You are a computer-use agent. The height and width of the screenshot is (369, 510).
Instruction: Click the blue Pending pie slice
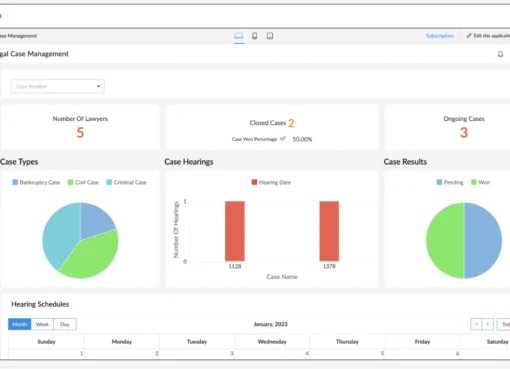[483, 240]
